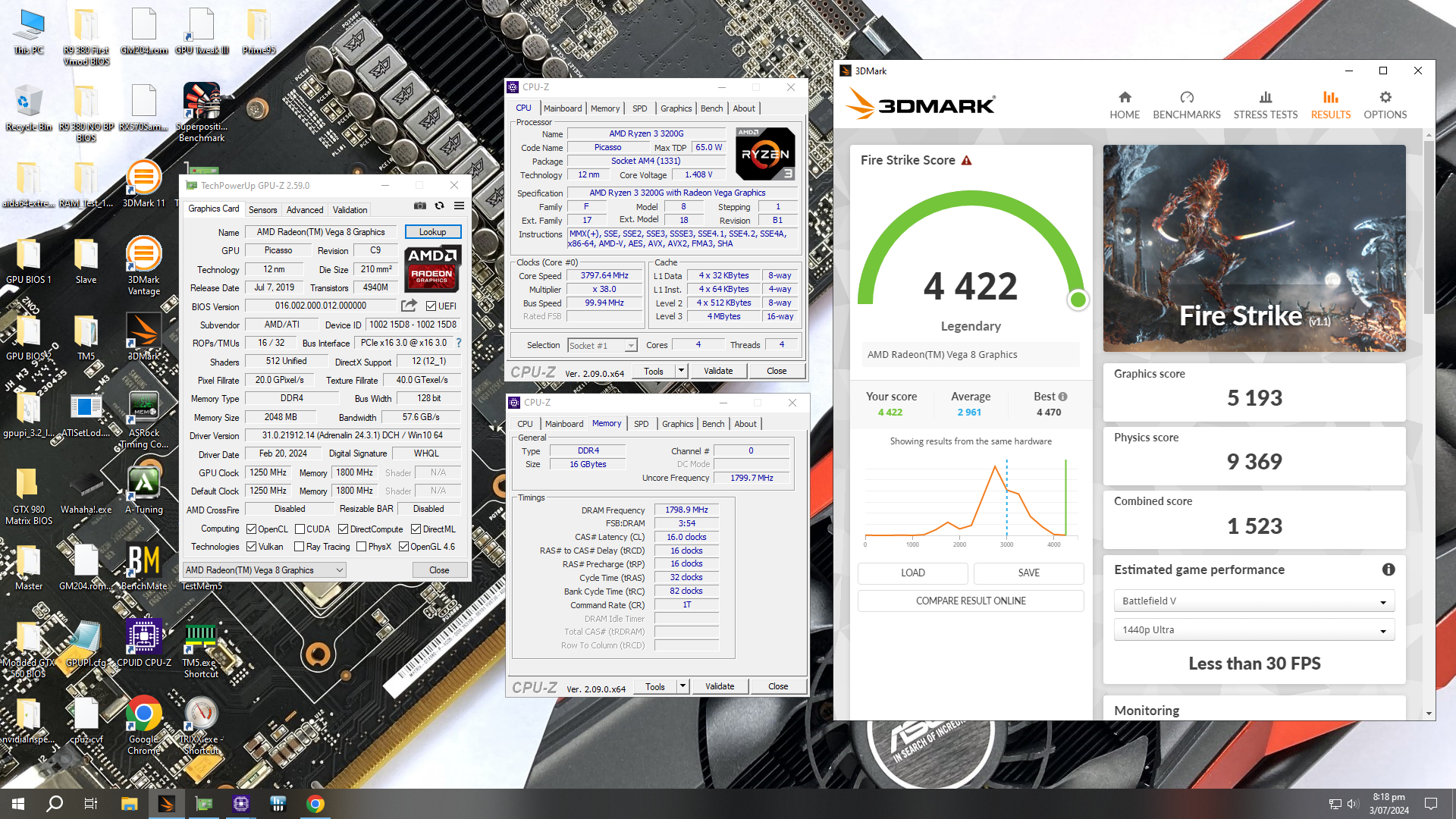The height and width of the screenshot is (819, 1456).
Task: Open the GPU-Z hamburger menu
Action: tap(459, 206)
